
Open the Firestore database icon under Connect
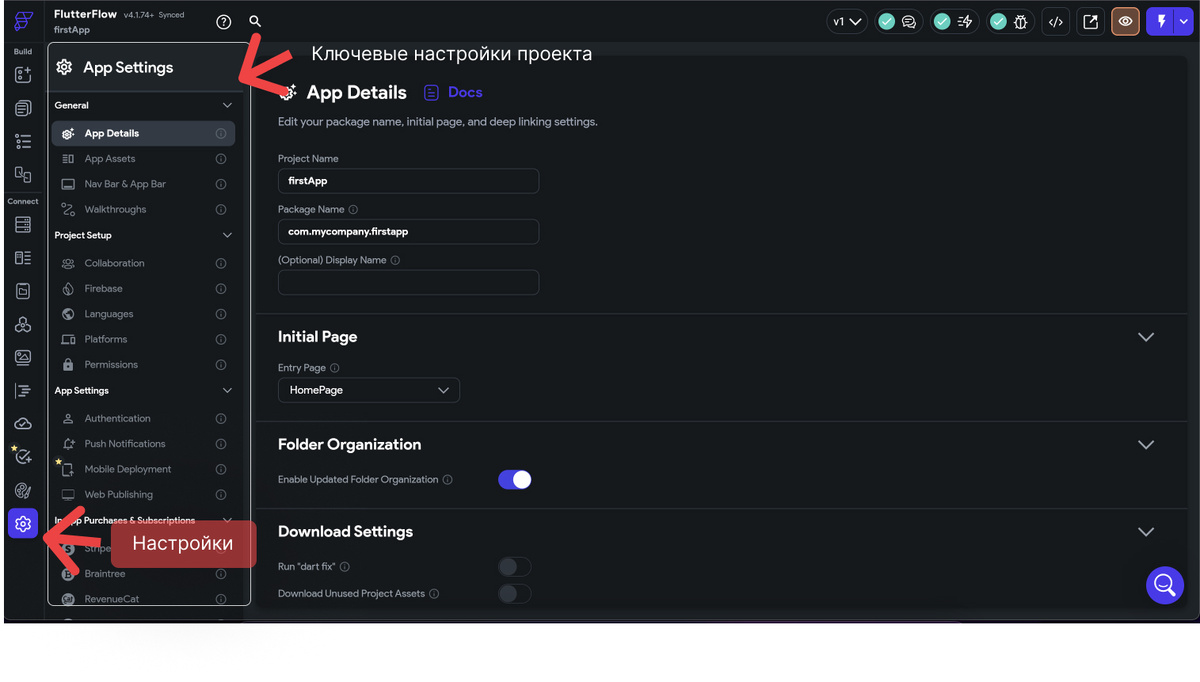point(23,224)
